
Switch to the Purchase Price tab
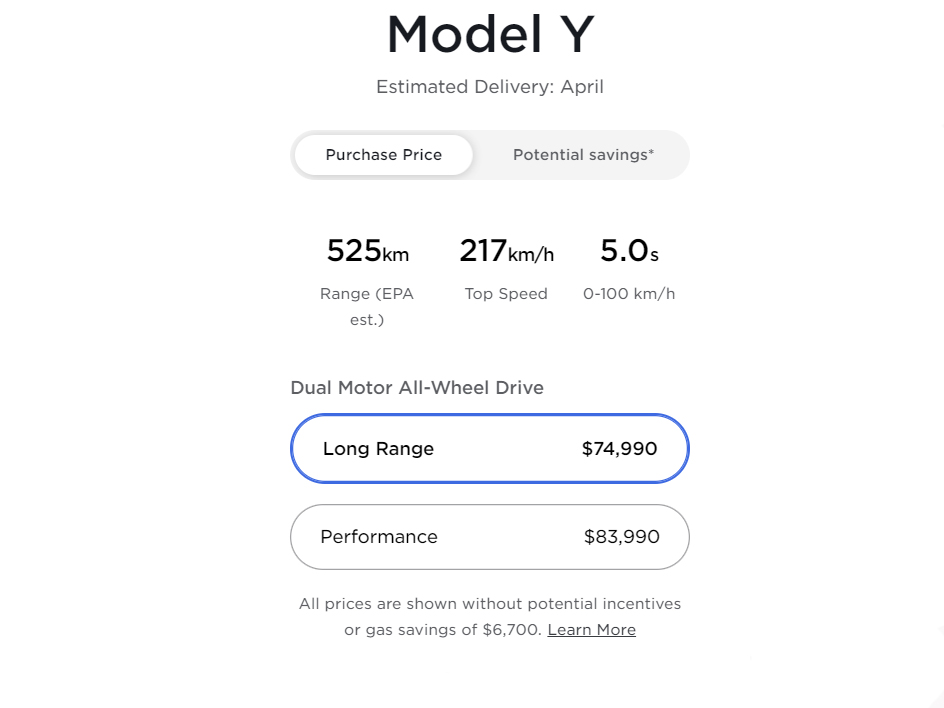[383, 155]
